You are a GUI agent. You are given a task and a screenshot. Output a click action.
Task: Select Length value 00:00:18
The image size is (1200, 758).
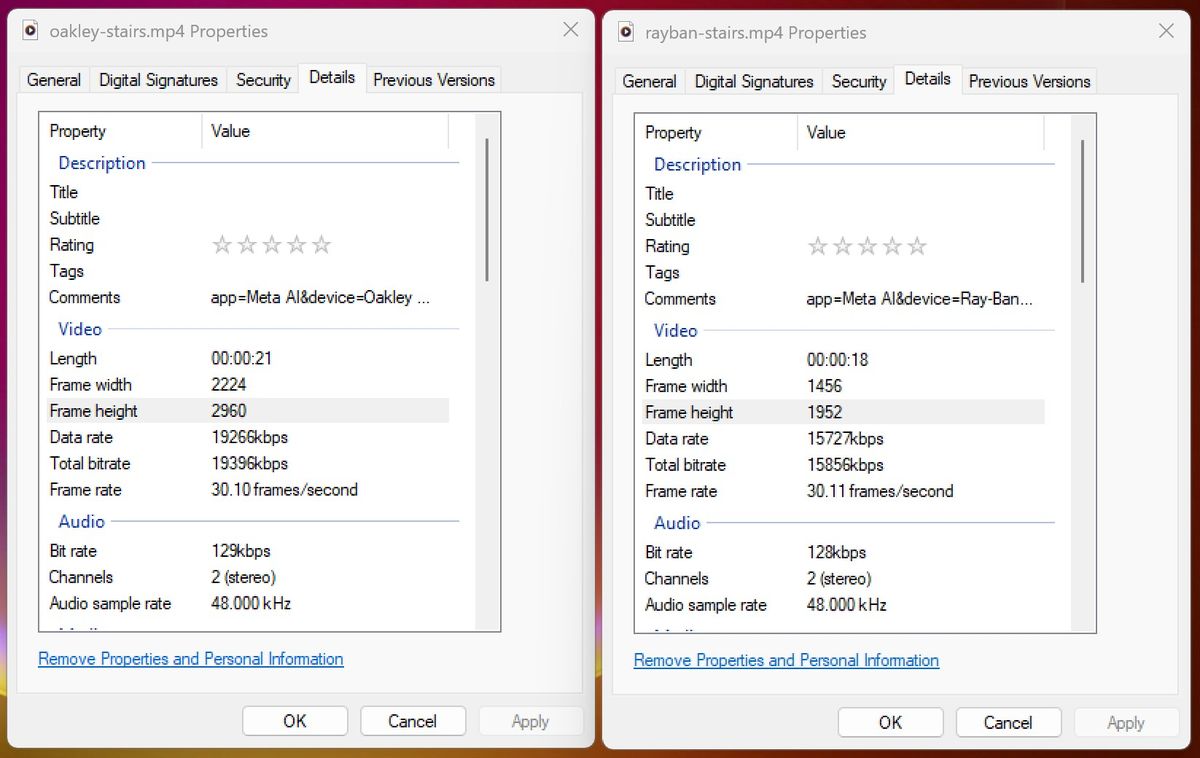coord(837,359)
